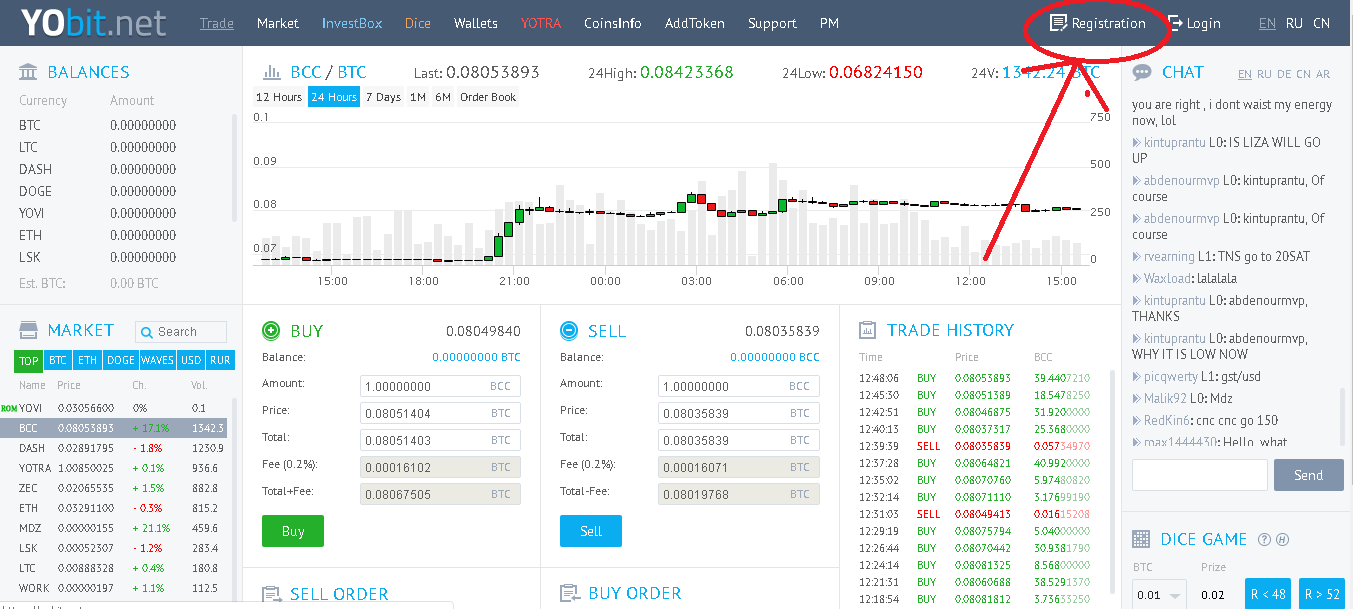1353x609 pixels.
Task: Click the Dice Game H icon
Action: 1282,540
